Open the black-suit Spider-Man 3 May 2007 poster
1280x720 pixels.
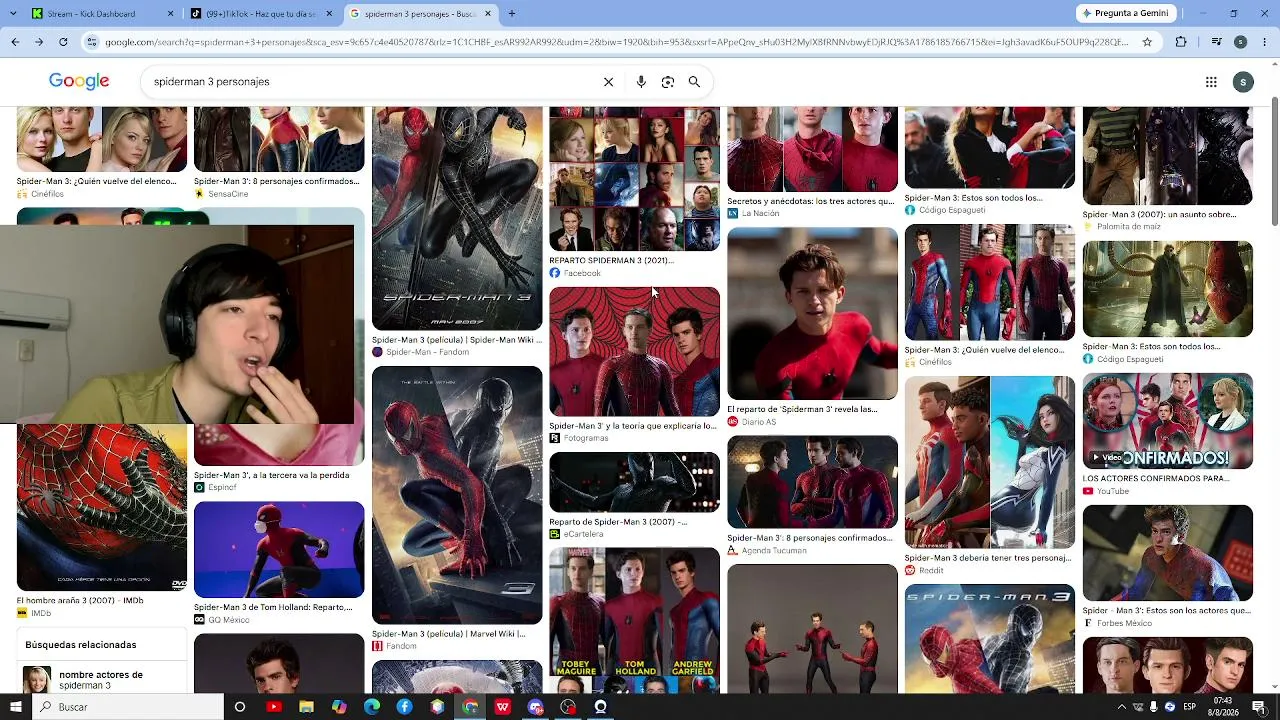click(457, 218)
